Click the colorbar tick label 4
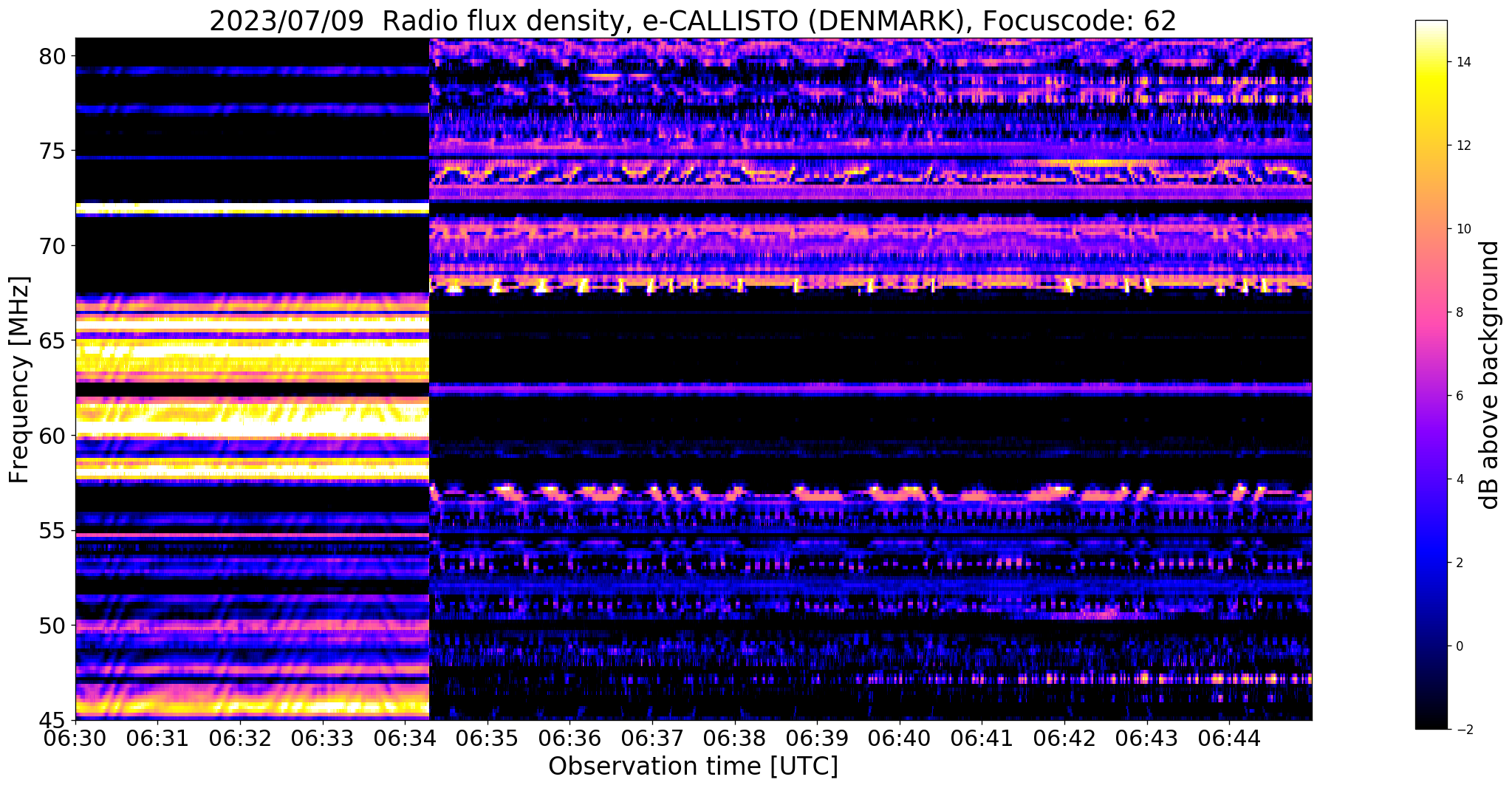The image size is (1512, 788). click(1459, 479)
